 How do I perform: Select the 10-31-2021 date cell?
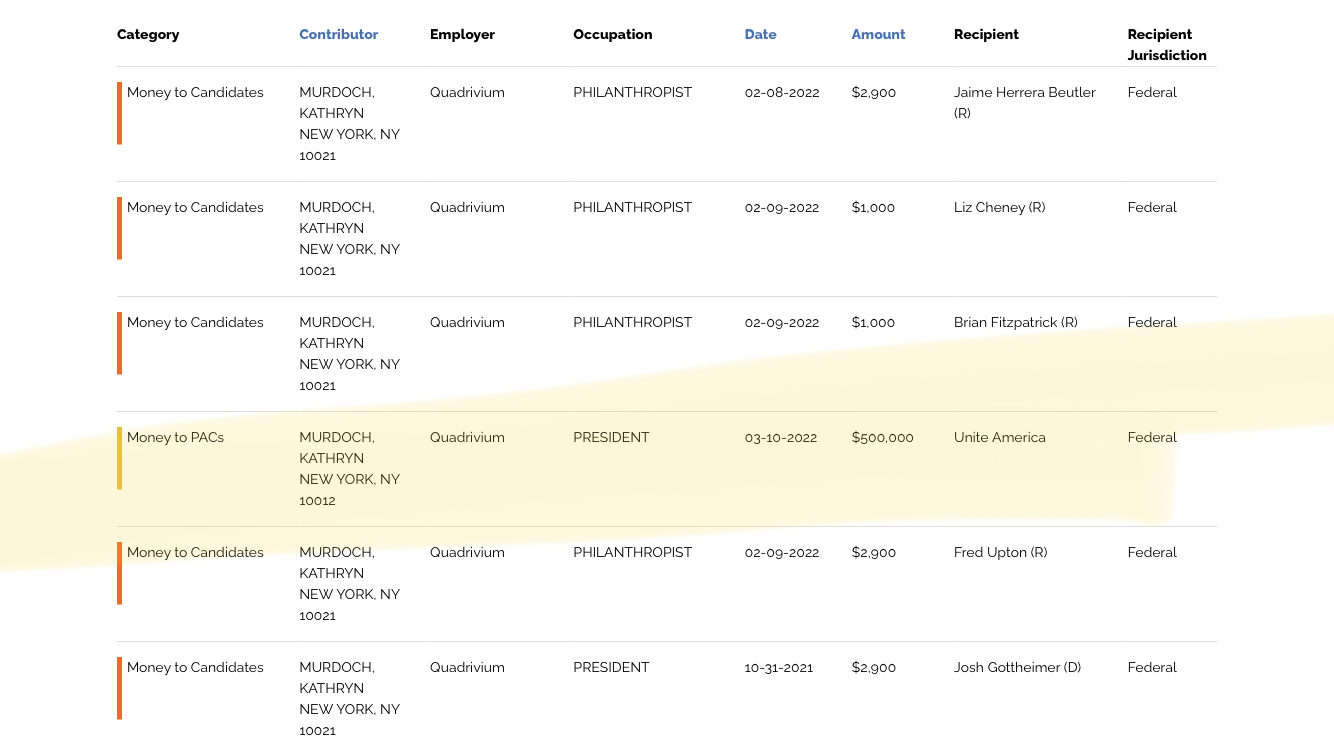coord(778,667)
